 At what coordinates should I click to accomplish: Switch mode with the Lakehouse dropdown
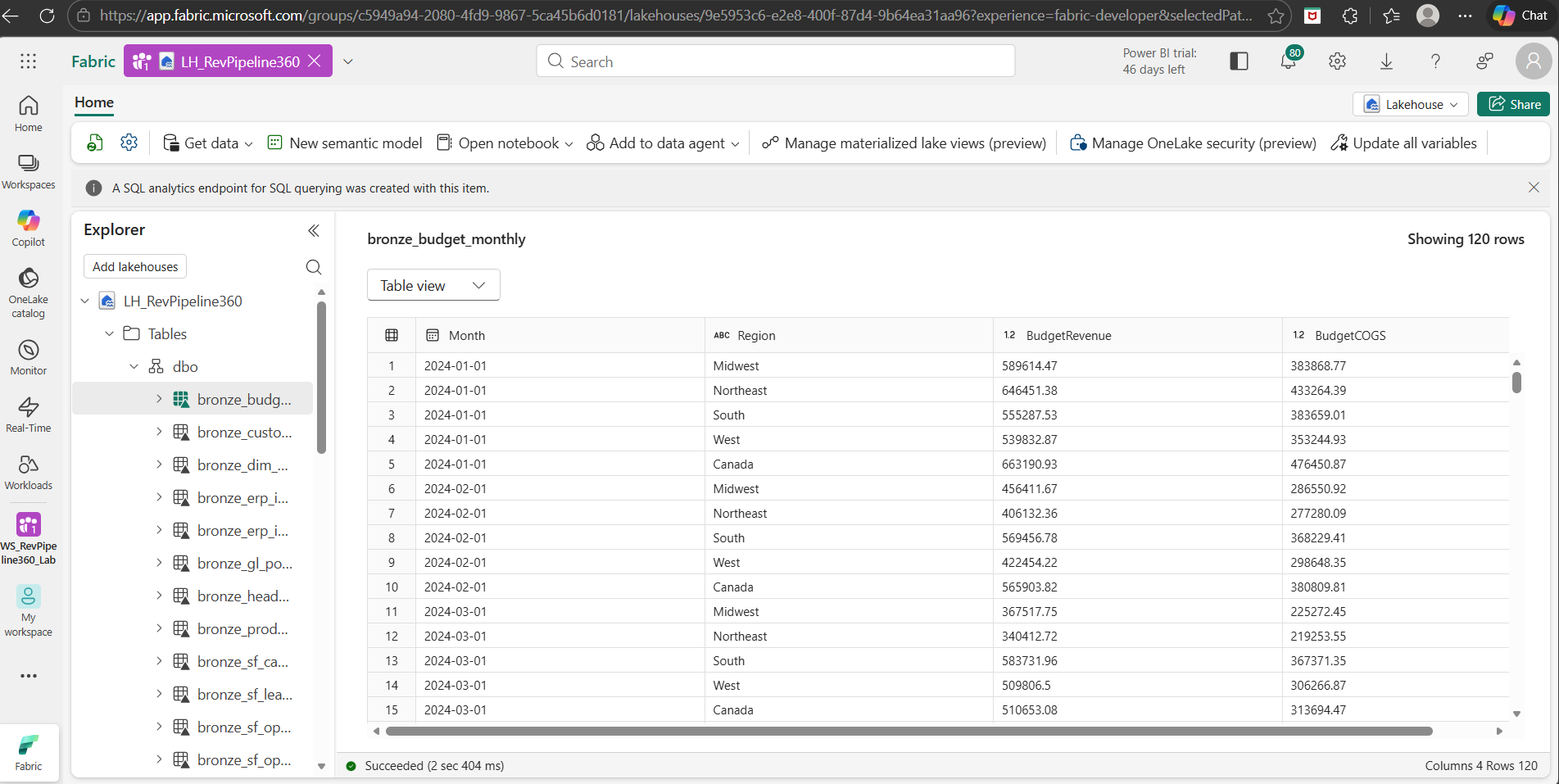1410,104
